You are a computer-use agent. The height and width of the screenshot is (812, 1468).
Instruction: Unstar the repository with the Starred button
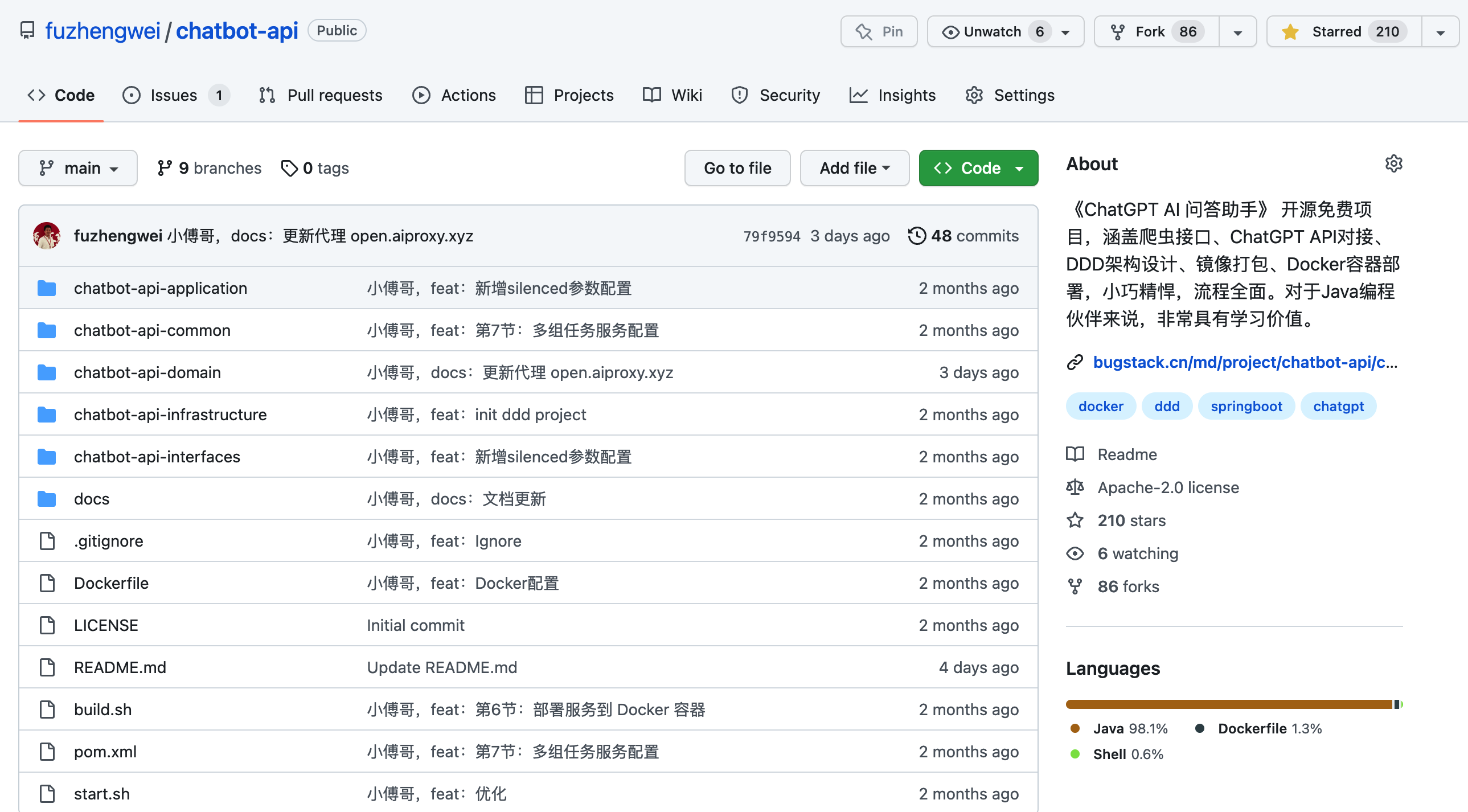[1344, 32]
